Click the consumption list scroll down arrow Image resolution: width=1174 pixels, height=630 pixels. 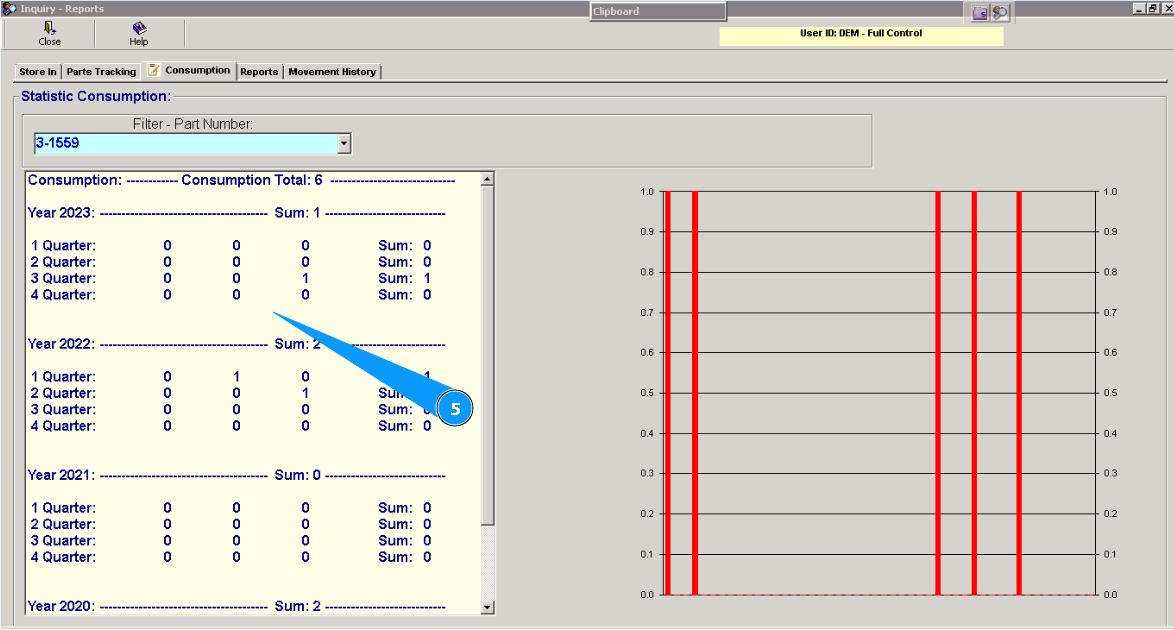pyautogui.click(x=487, y=608)
